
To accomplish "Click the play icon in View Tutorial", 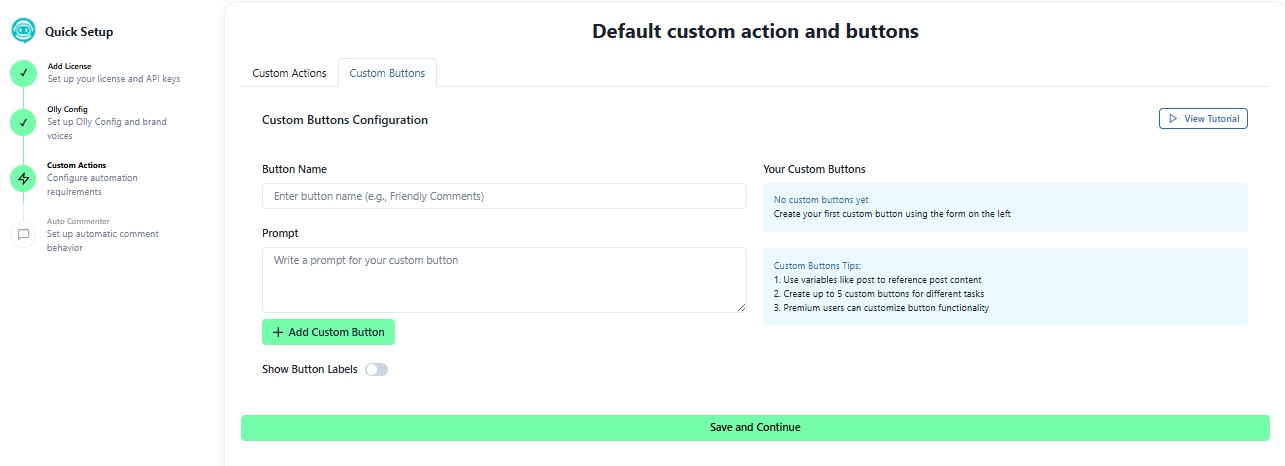I will (x=1173, y=119).
